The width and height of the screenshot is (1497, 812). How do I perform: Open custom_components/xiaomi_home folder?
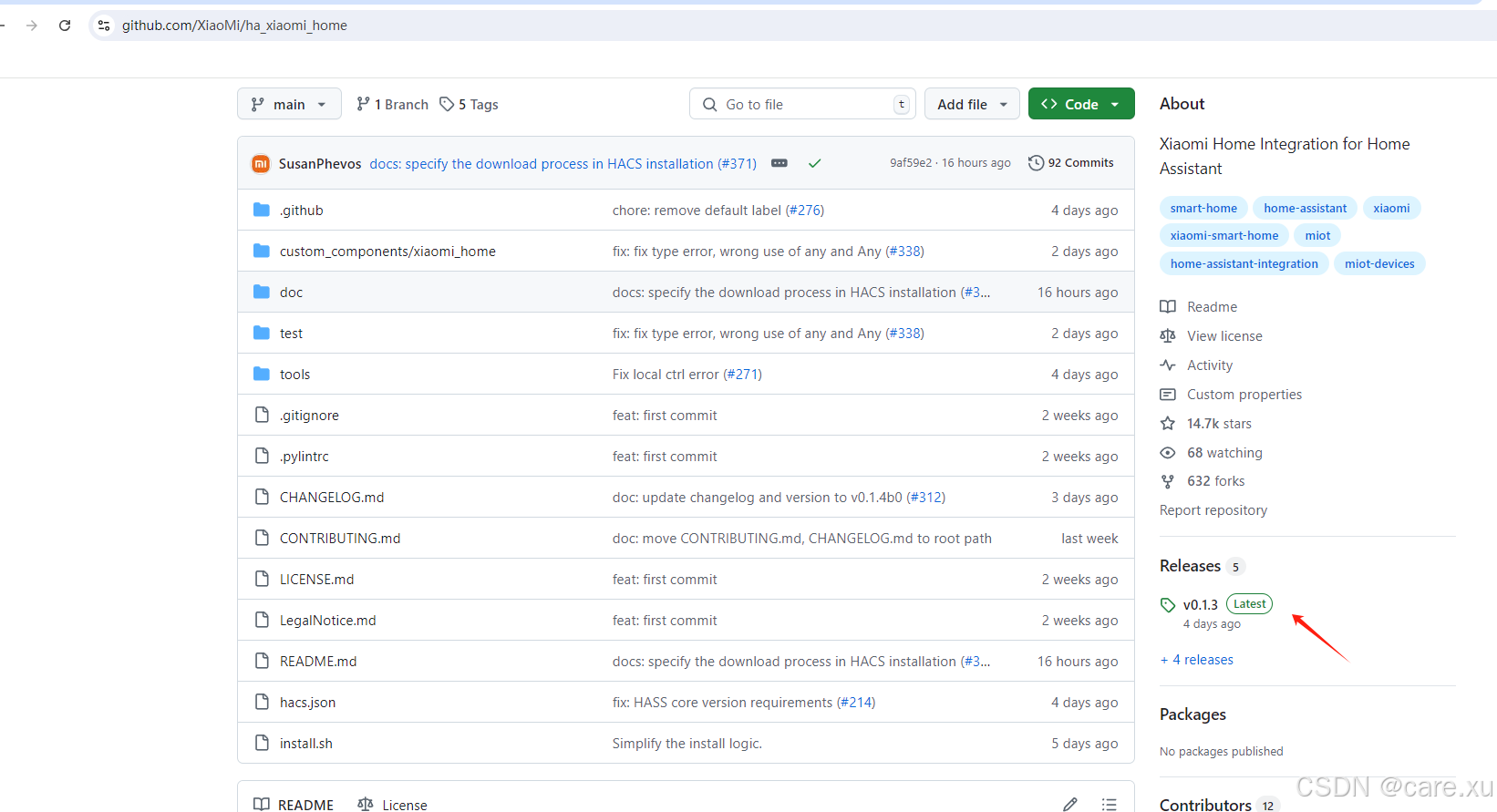(387, 251)
